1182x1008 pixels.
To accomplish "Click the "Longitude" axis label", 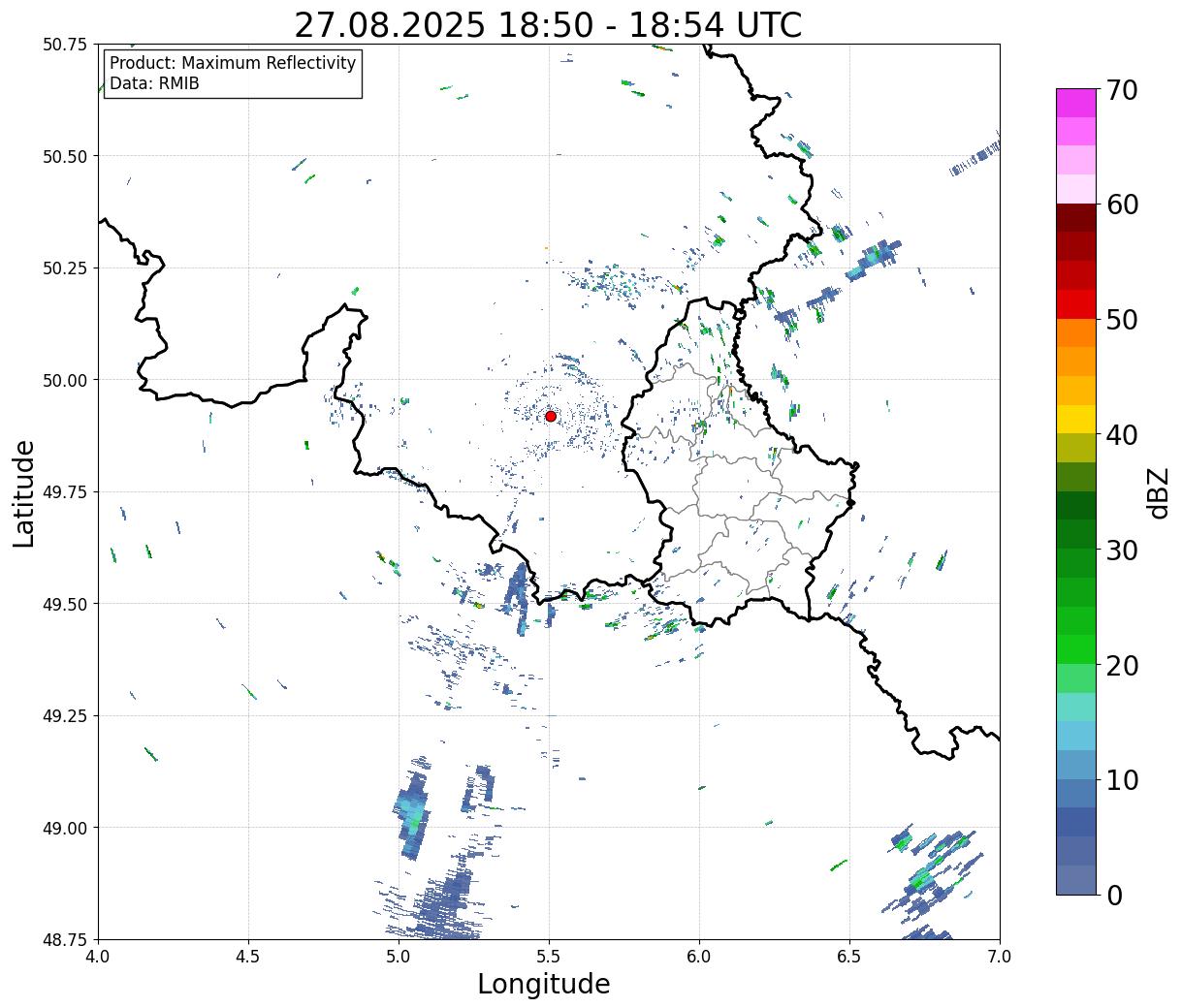I will tap(544, 984).
